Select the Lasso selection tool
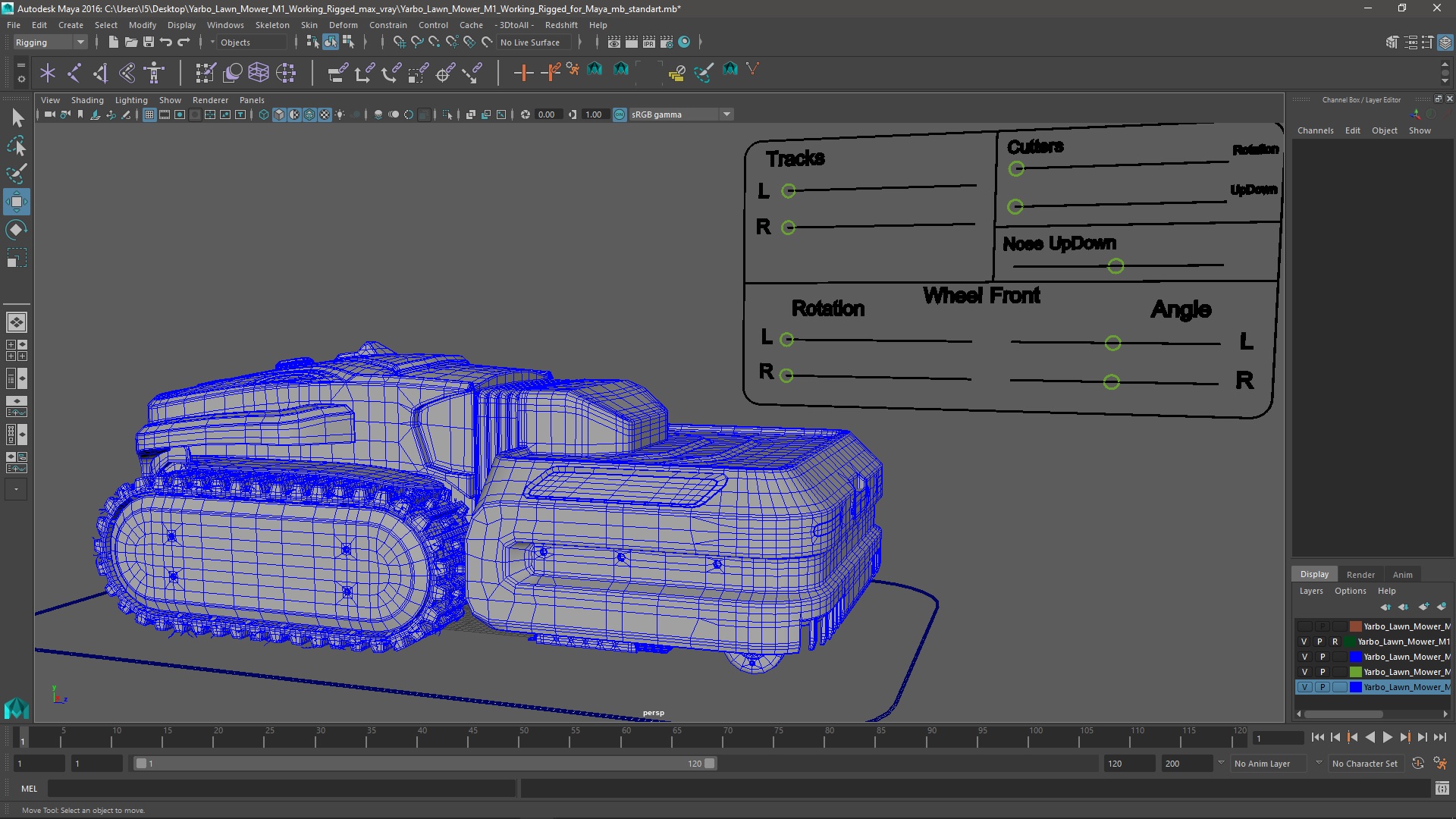1456x819 pixels. [17, 146]
